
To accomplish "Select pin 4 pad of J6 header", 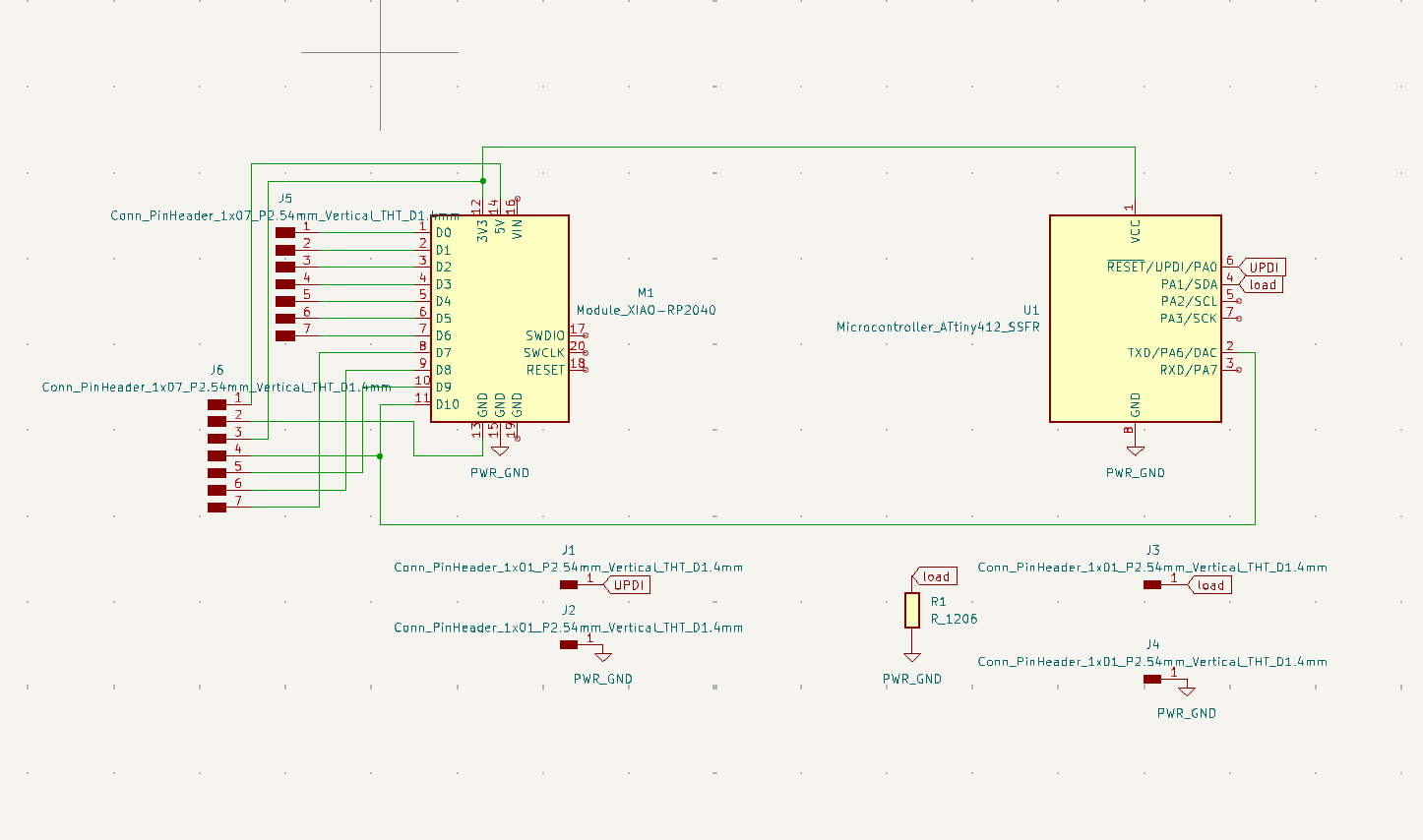I will [x=217, y=455].
